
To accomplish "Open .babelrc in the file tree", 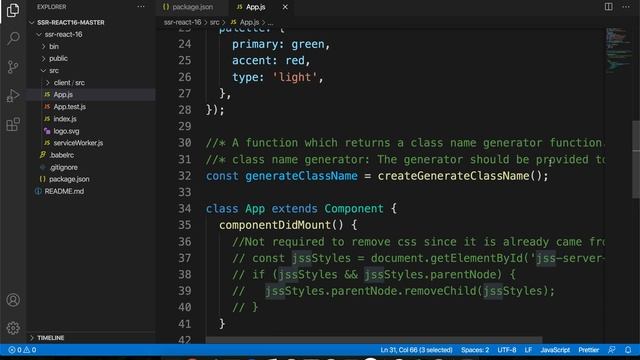I will tap(61, 155).
